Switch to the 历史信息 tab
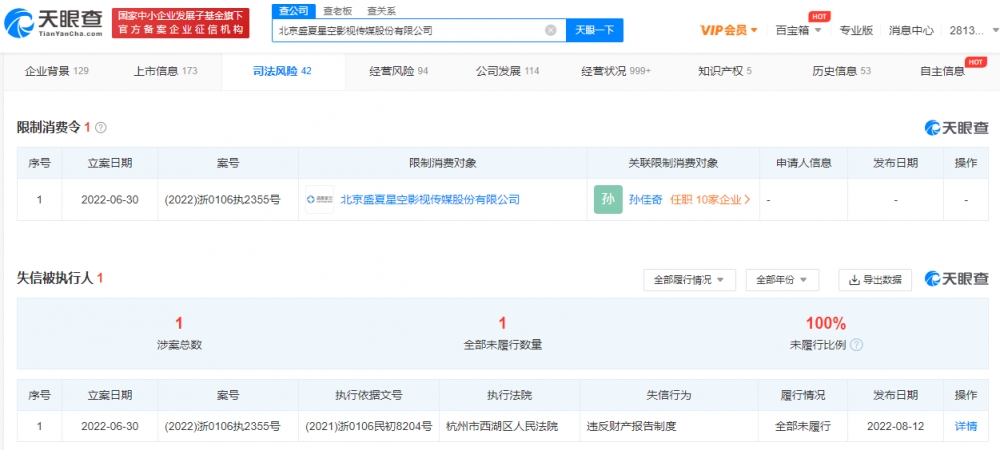1000x450 pixels. point(841,71)
